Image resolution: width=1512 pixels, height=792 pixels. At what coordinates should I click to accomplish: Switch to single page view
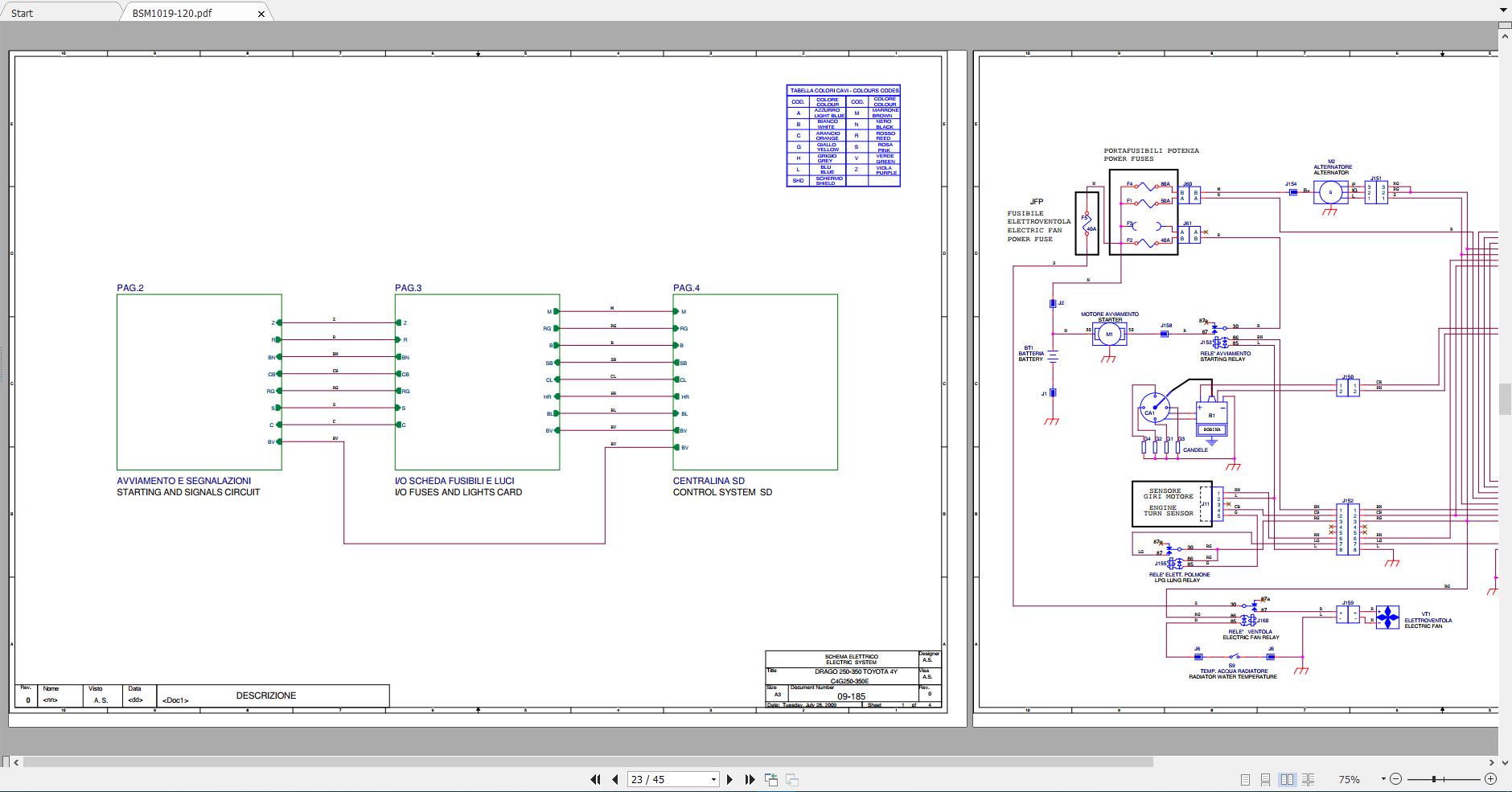(1245, 779)
